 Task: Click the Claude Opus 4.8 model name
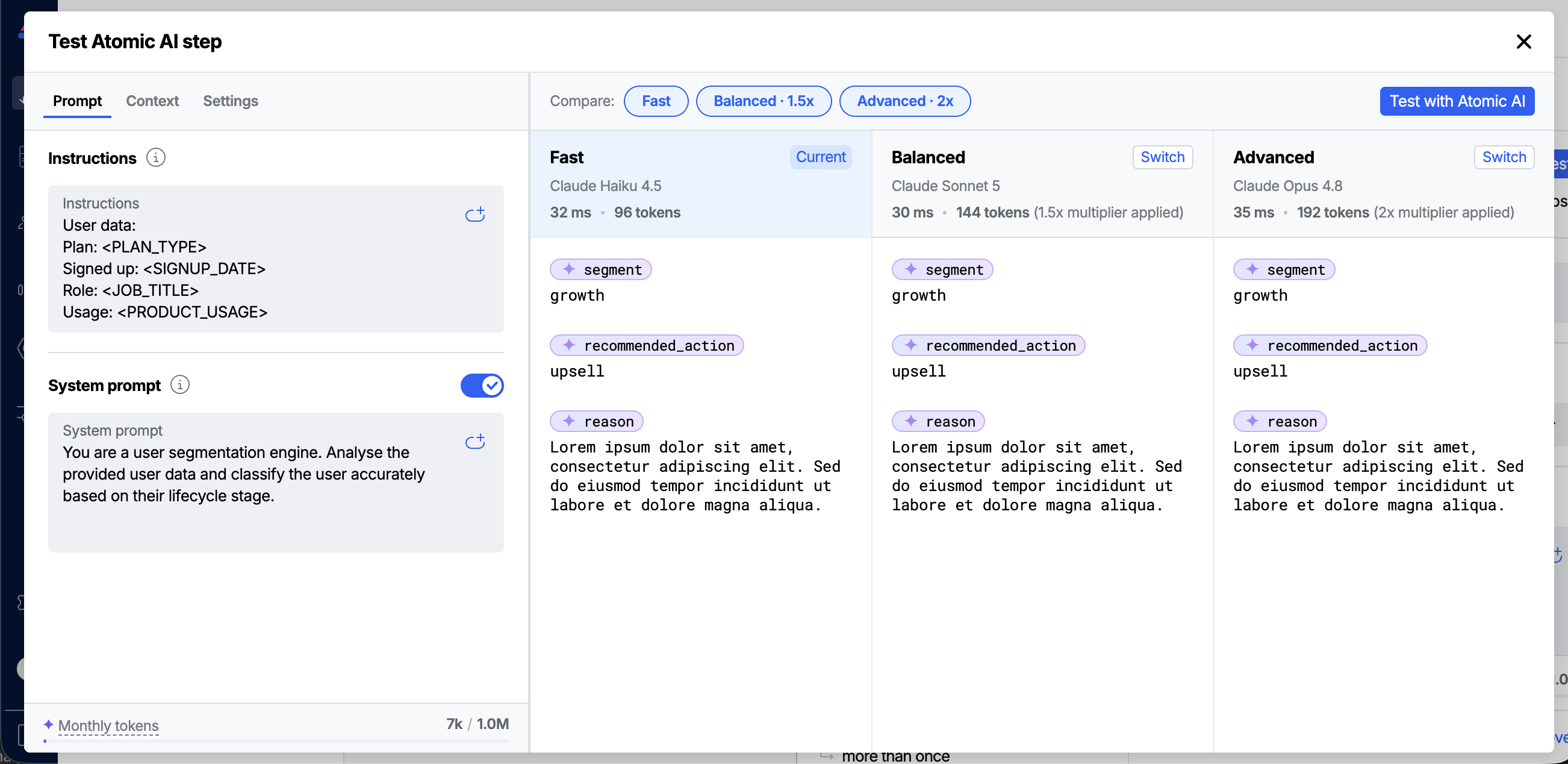(1287, 186)
